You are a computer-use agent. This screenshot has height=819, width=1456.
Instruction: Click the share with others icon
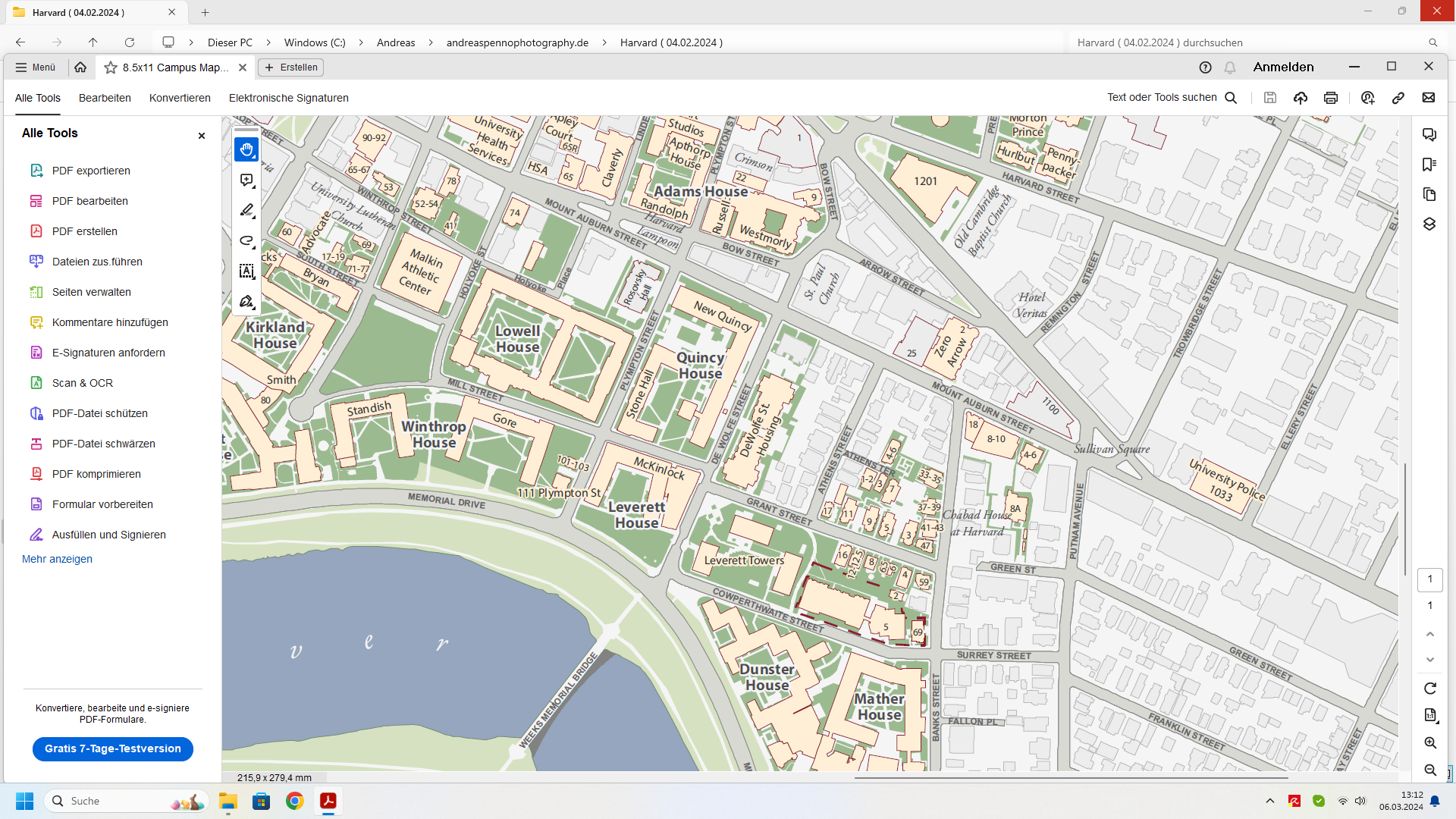[x=1368, y=97]
